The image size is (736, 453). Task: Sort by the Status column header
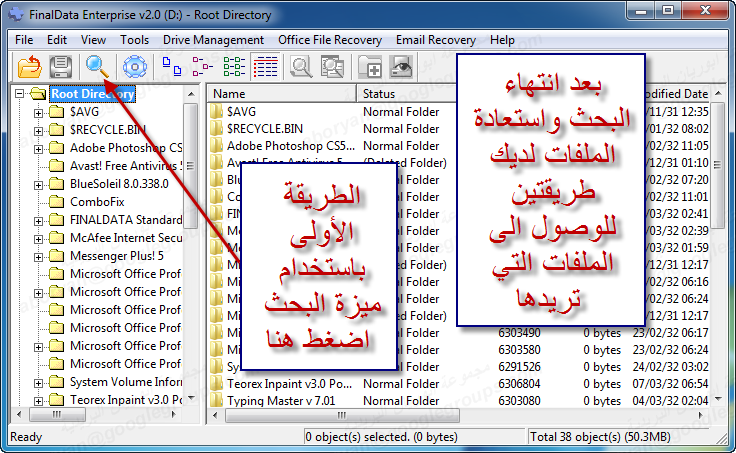pyautogui.click(x=406, y=94)
